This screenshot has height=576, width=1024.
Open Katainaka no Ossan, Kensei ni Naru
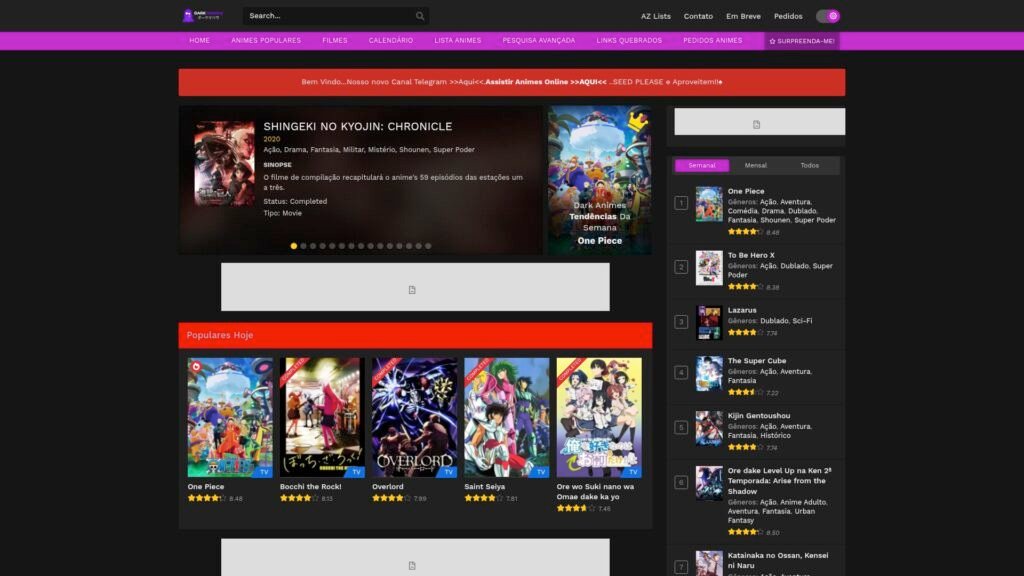778,560
